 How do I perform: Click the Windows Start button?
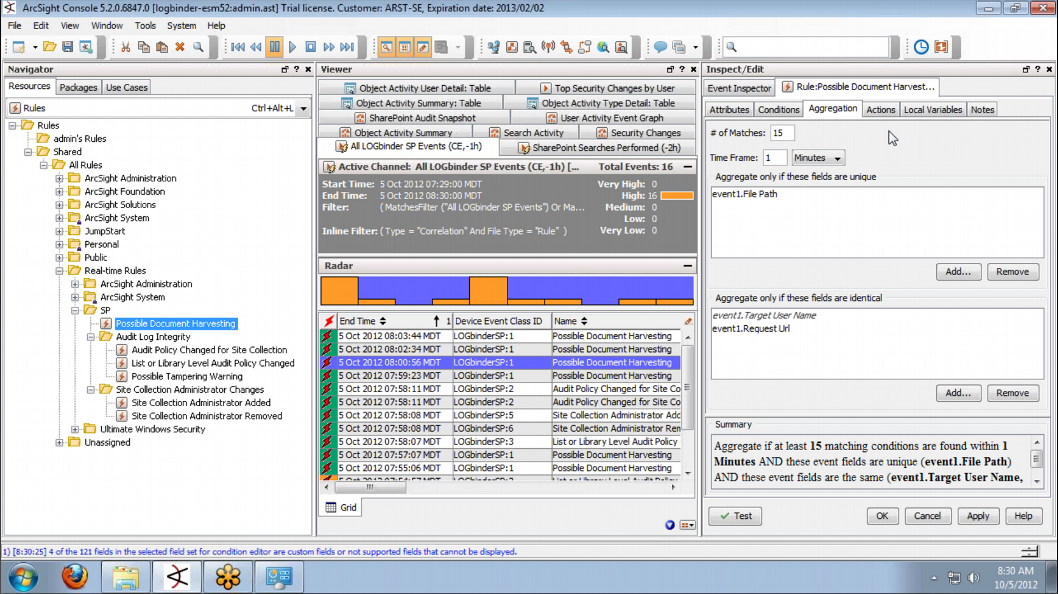[23, 578]
